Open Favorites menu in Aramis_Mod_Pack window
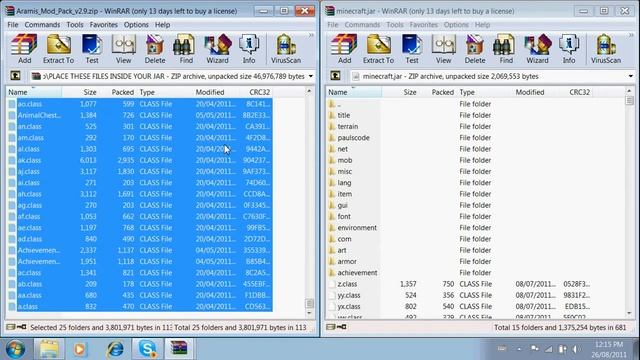 point(104,25)
